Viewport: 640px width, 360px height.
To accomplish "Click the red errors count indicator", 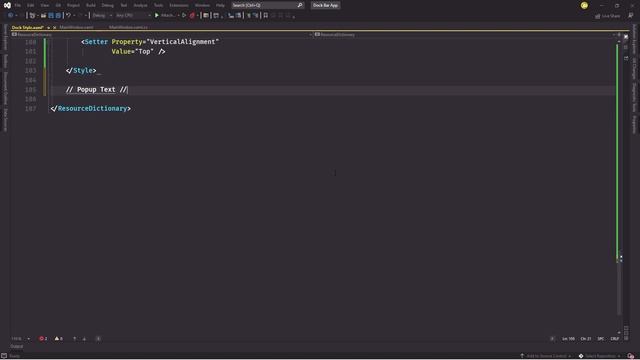I will coord(43,339).
